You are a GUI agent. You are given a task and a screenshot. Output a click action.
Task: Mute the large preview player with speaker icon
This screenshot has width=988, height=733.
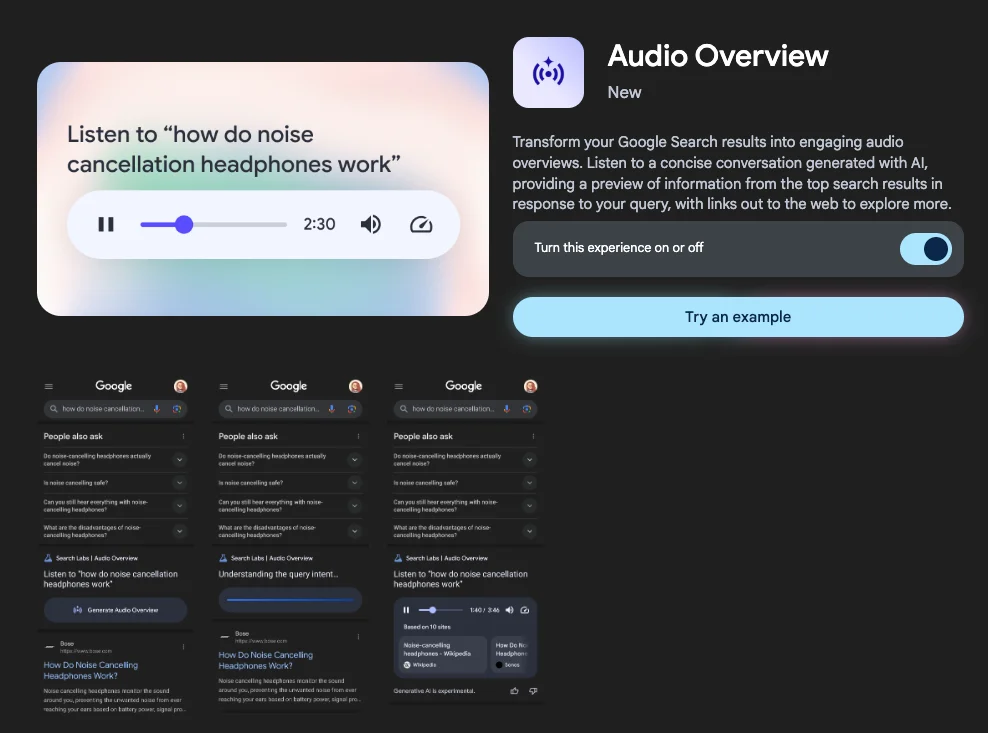coord(370,224)
